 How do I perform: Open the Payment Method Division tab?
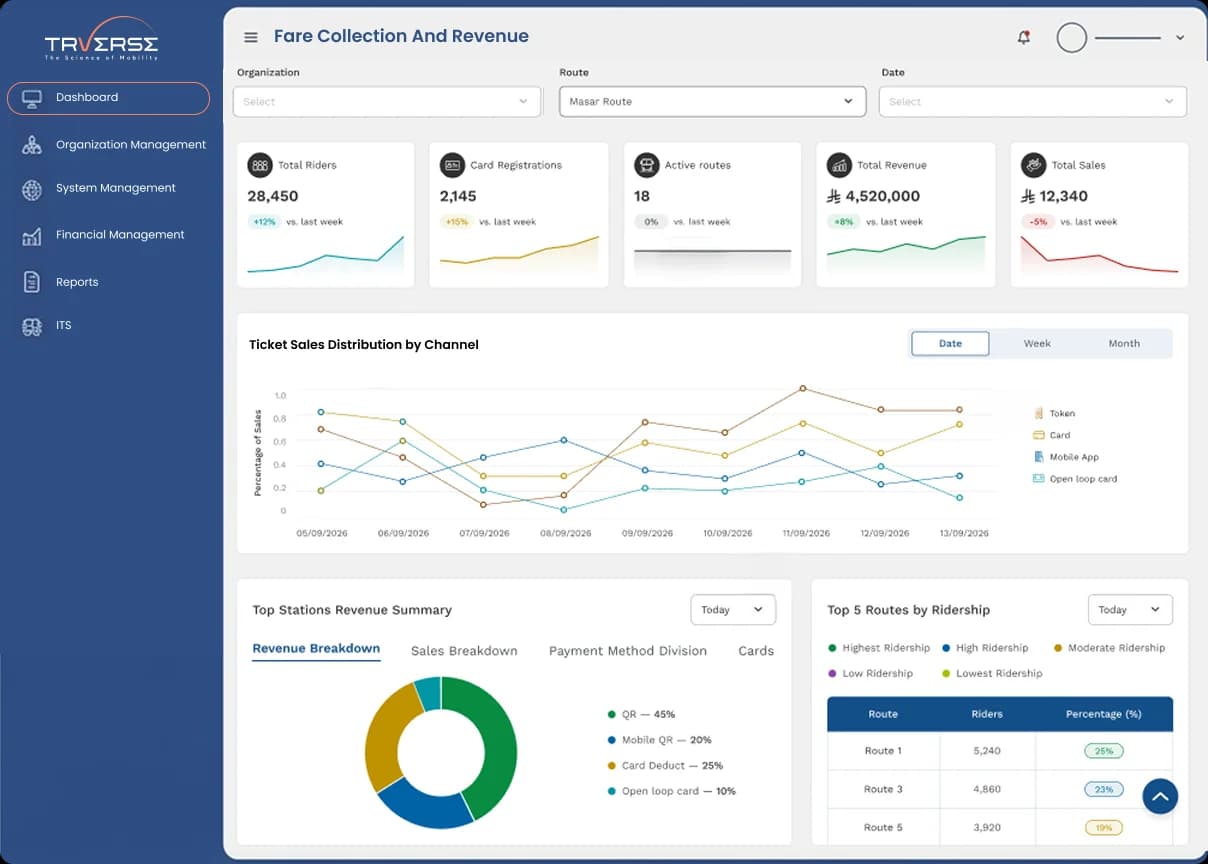point(628,651)
